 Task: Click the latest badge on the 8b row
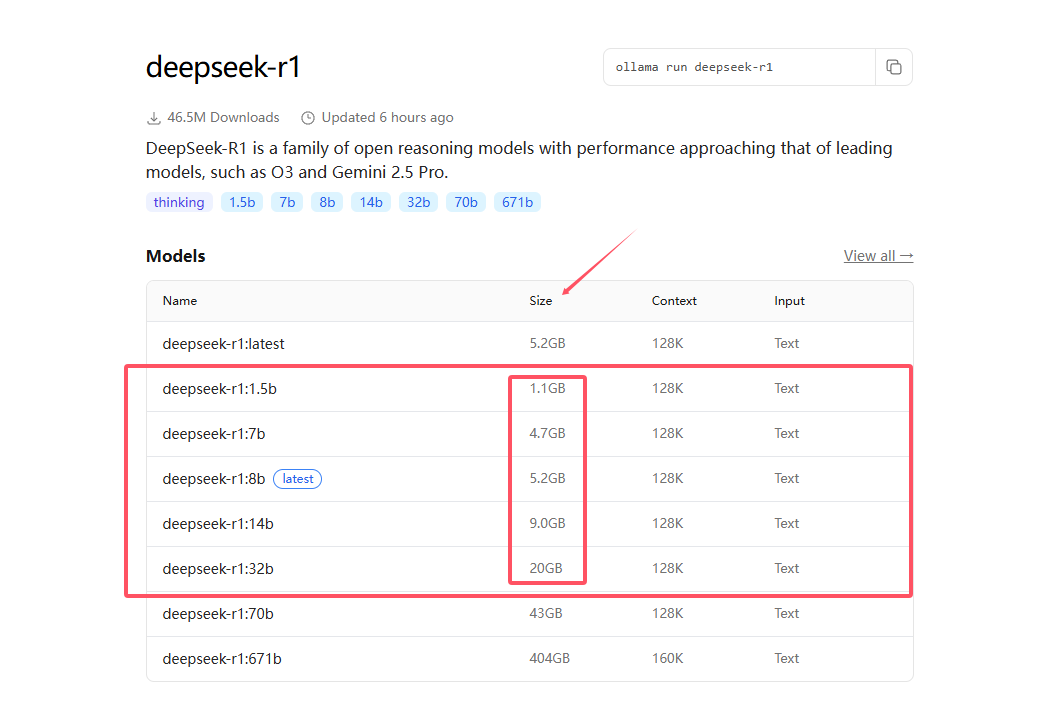[297, 479]
